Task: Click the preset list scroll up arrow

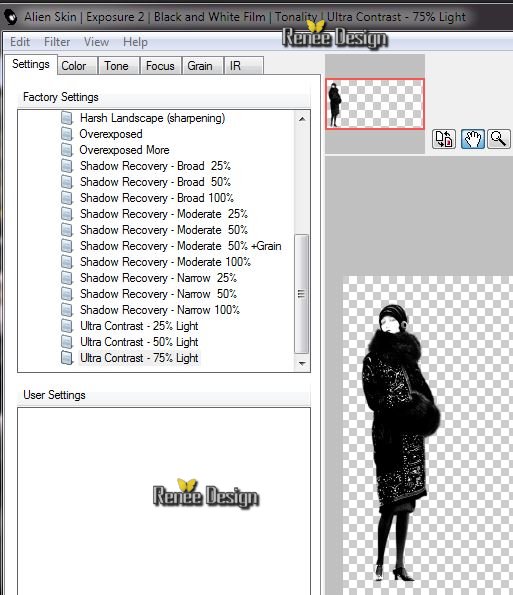Action: 302,119
